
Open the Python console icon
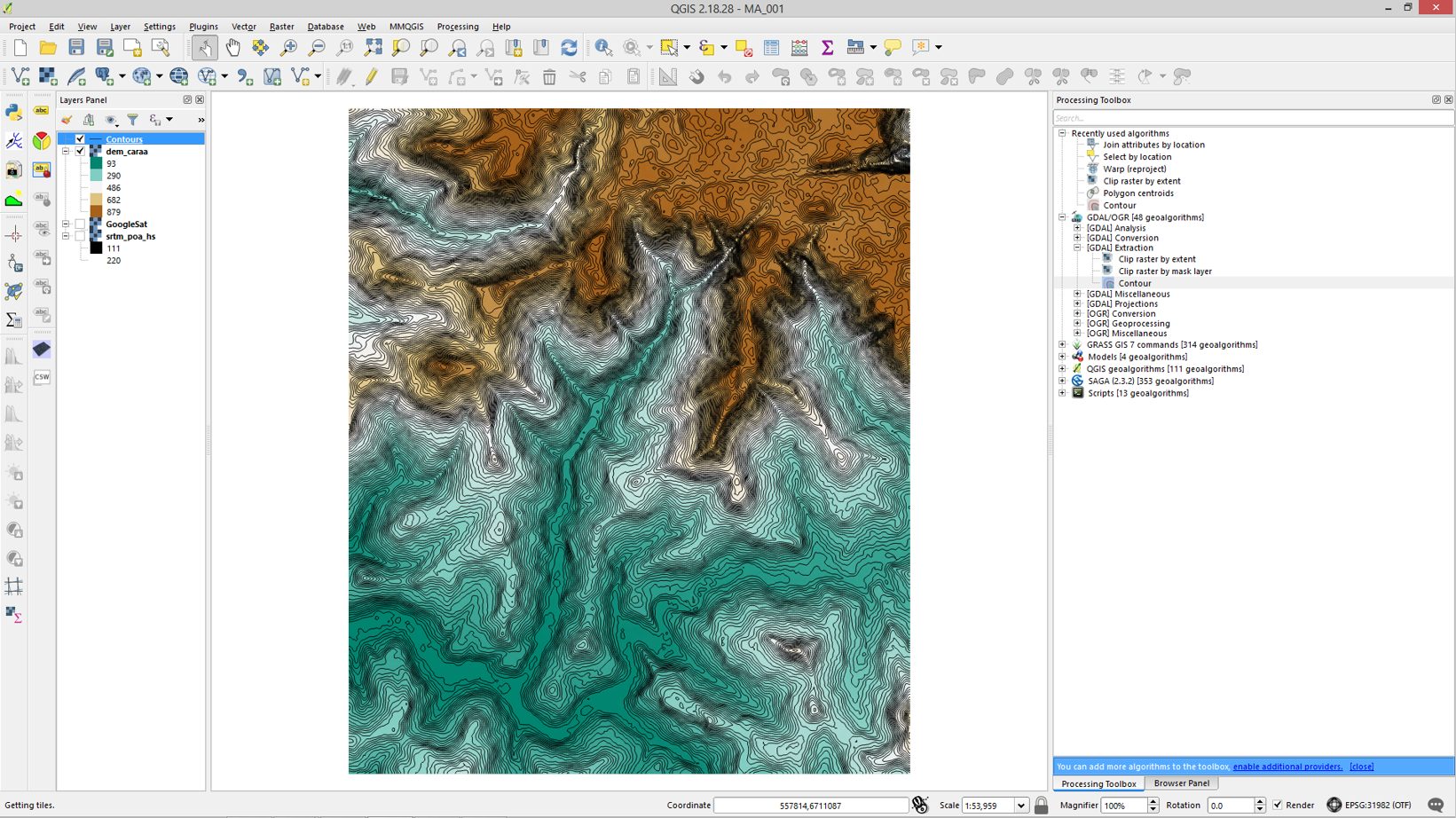[14, 112]
